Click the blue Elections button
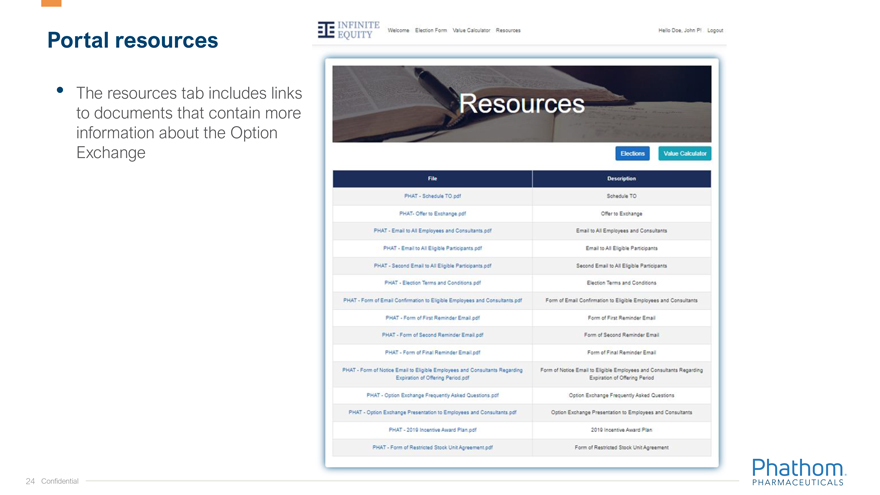 point(632,153)
